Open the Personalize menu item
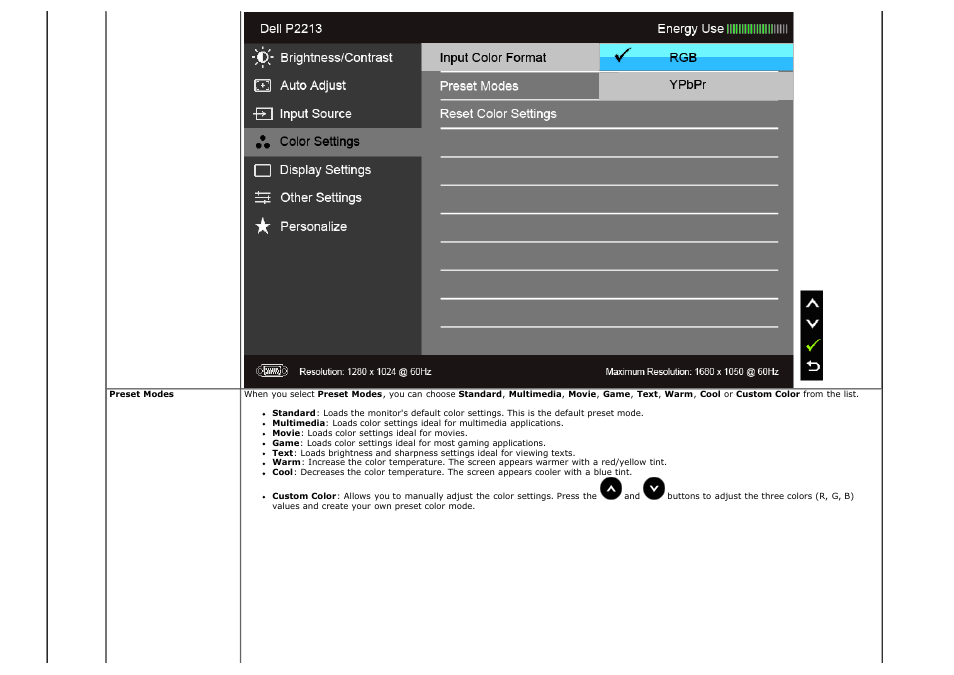This screenshot has width=954, height=675. [333, 226]
